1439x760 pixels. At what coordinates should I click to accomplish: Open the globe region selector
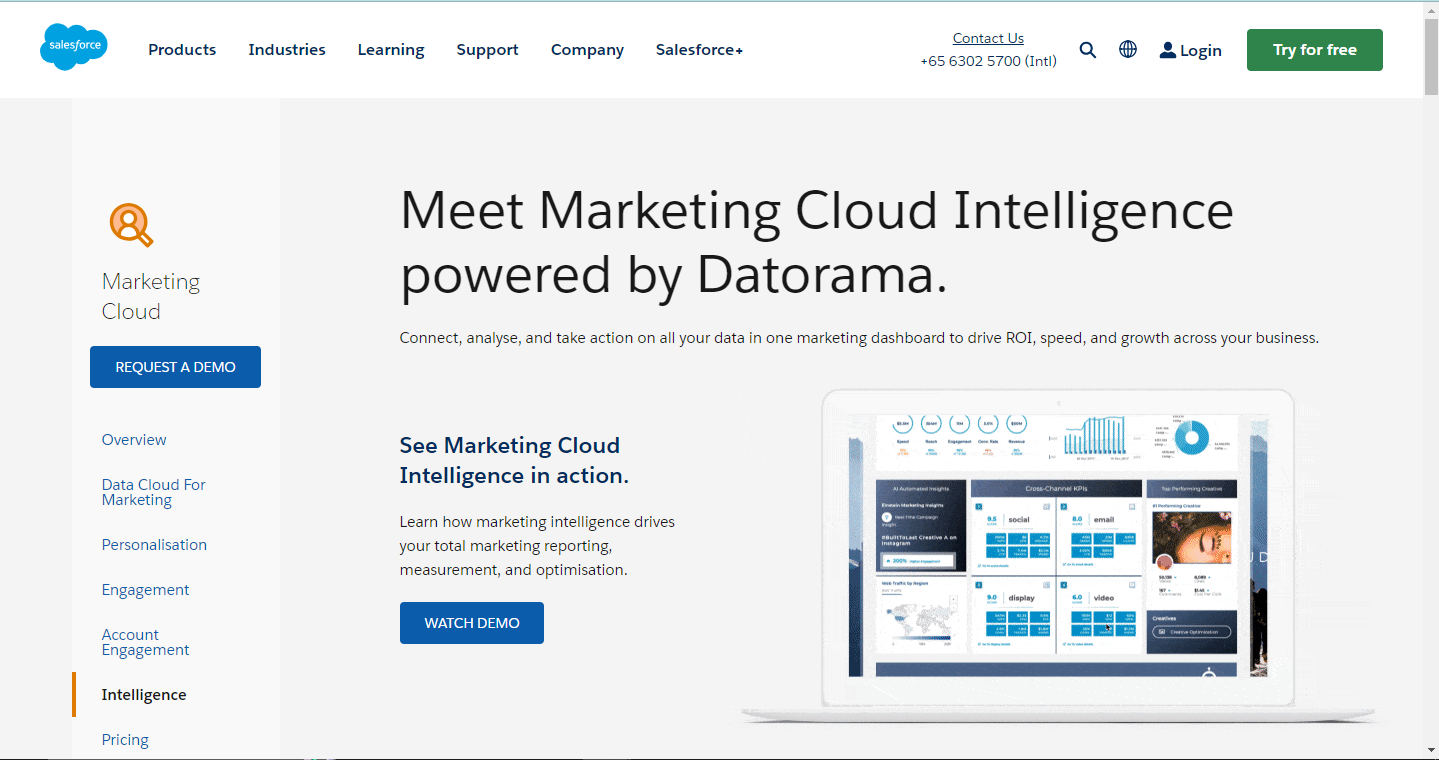coord(1128,49)
